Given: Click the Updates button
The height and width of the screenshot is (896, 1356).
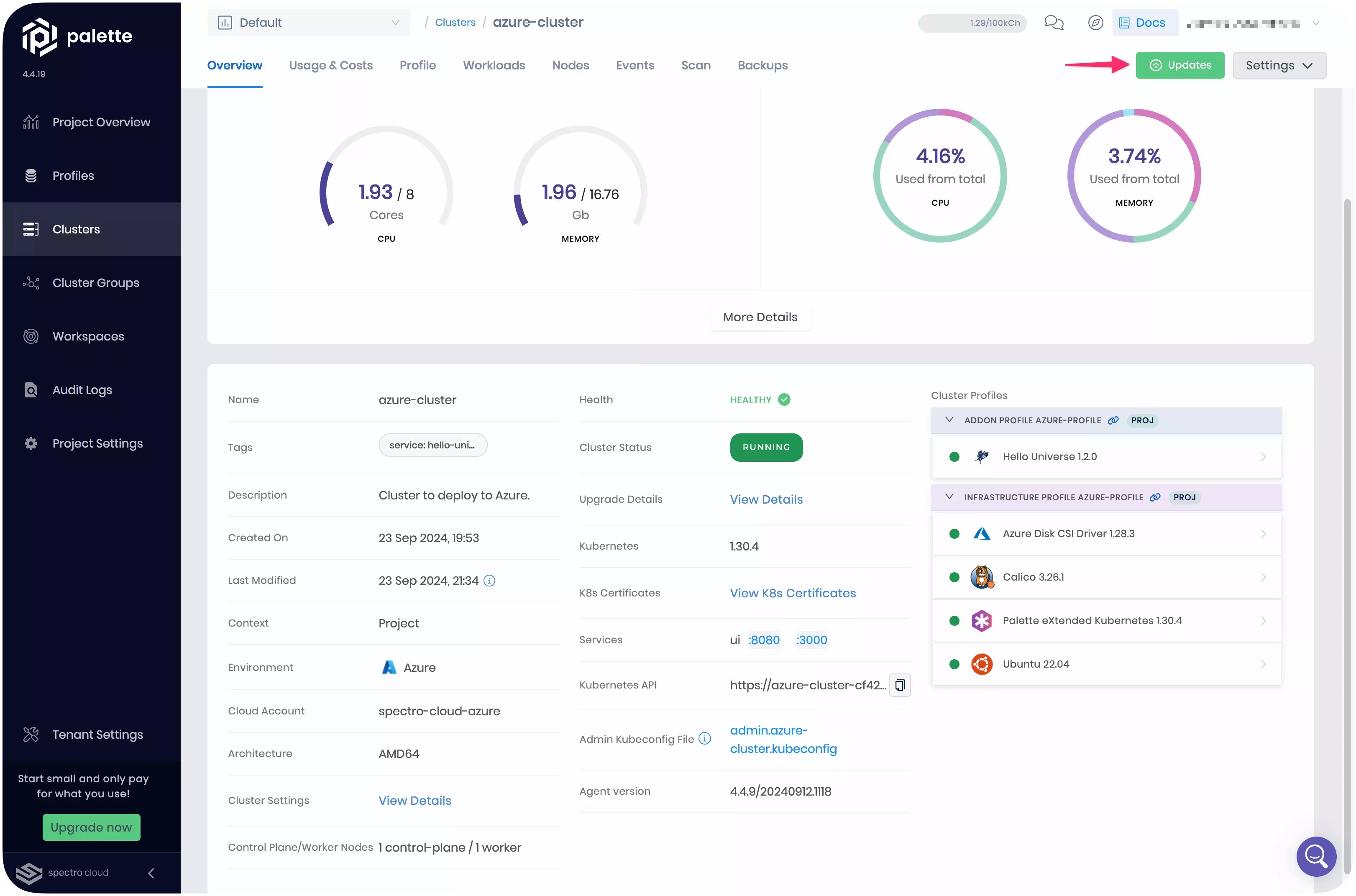Looking at the screenshot, I should 1181,65.
